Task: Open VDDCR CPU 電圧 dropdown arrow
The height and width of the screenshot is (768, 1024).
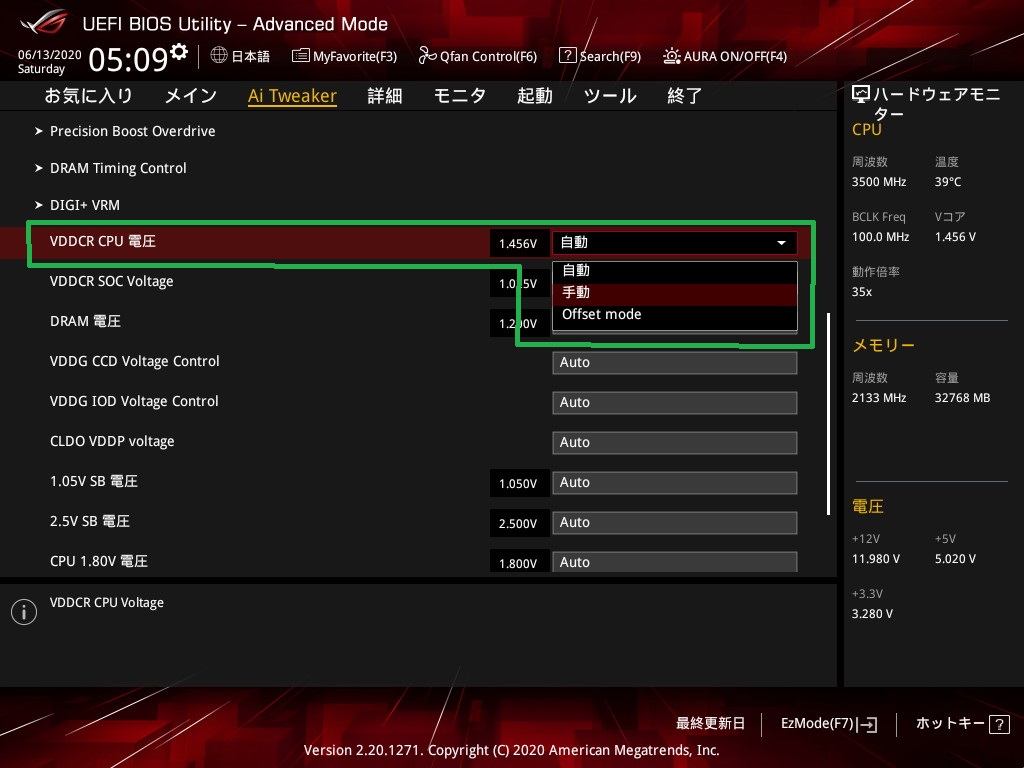Action: point(781,243)
